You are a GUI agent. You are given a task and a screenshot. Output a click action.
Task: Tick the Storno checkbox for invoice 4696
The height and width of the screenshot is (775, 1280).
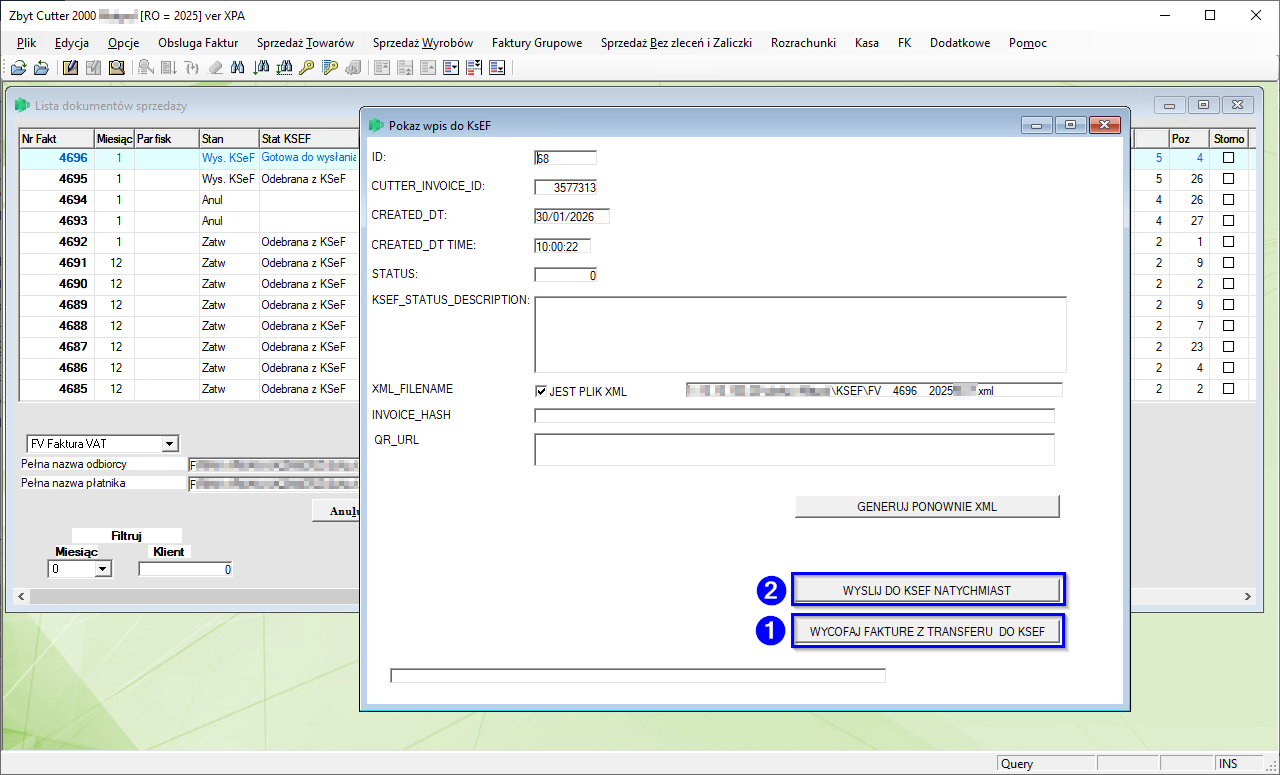click(1228, 158)
